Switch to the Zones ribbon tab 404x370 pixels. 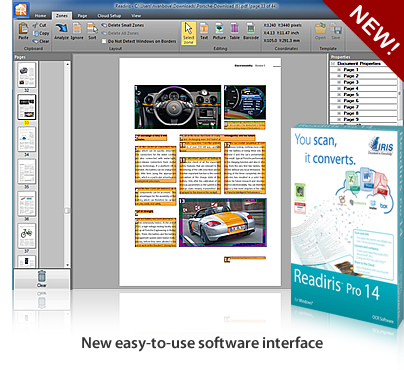pyautogui.click(x=62, y=16)
